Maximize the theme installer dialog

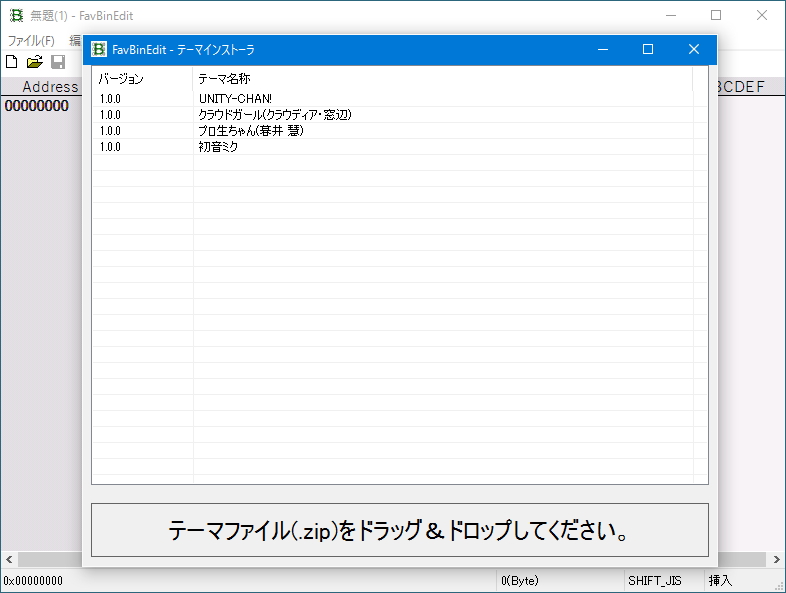[x=648, y=49]
